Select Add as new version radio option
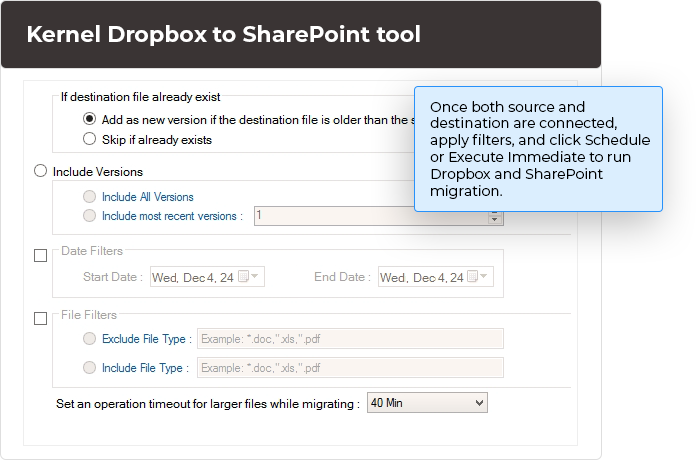This screenshot has width=700, height=460. 89,119
